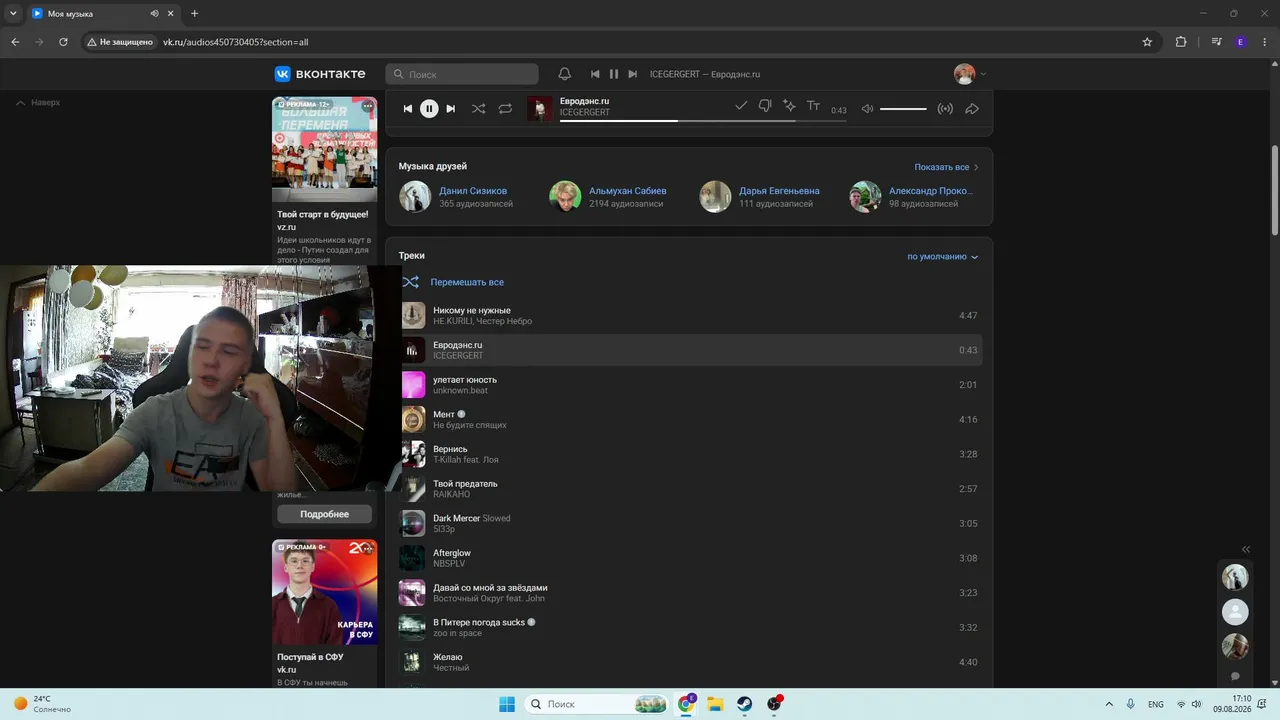Show hidden tray icons chevron
The image size is (1280, 720).
(x=1109, y=704)
